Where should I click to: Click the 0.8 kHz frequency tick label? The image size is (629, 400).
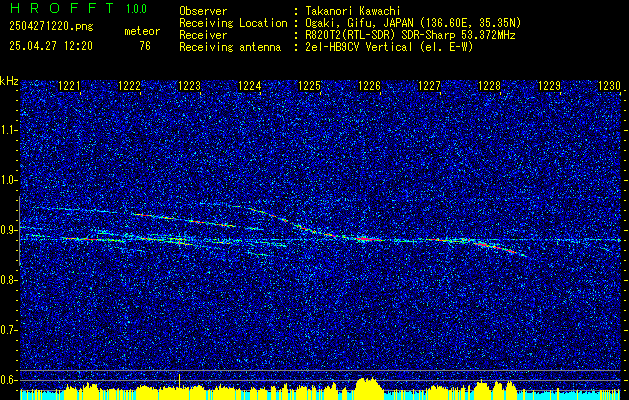click(9, 280)
